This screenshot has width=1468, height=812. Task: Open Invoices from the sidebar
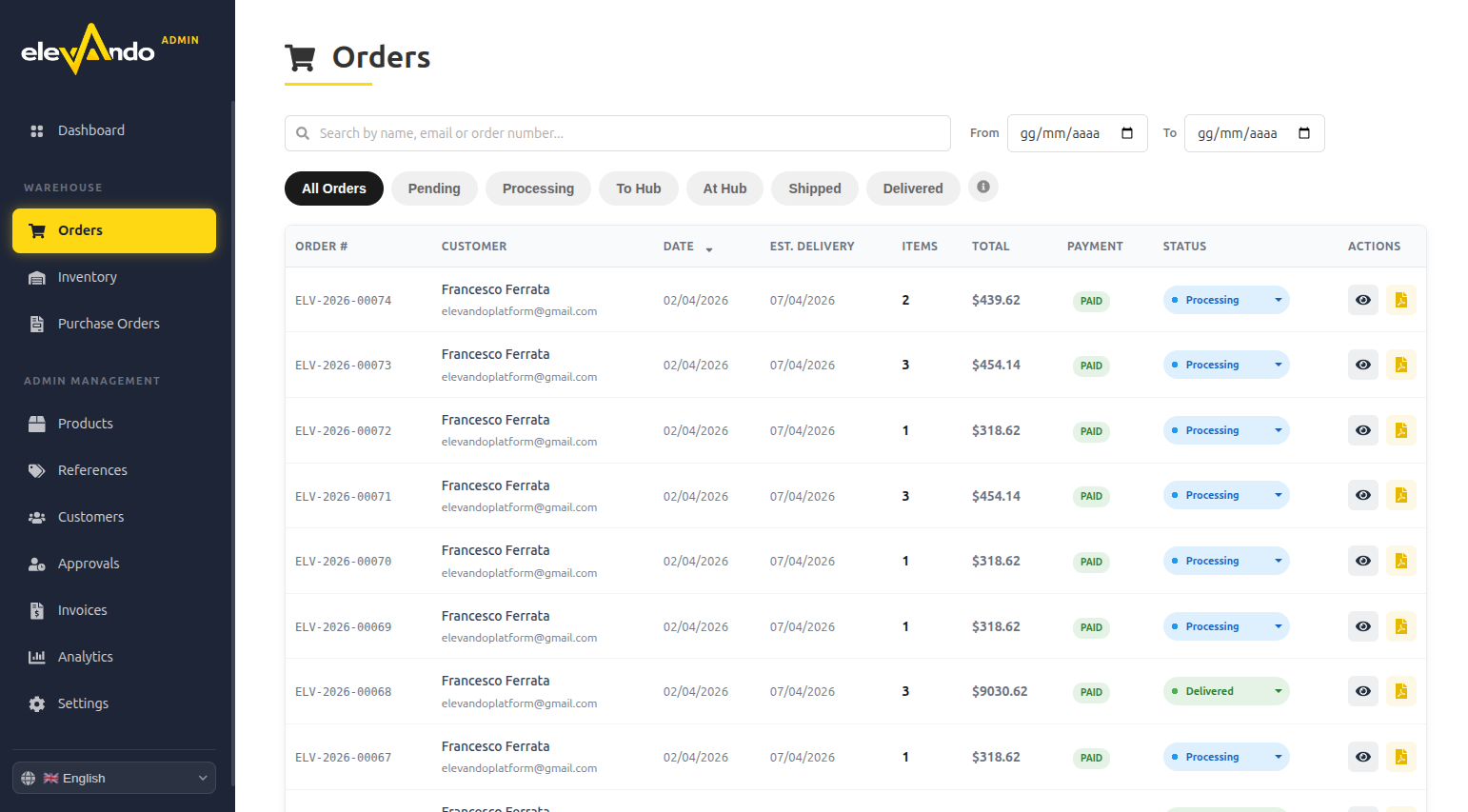click(114, 610)
